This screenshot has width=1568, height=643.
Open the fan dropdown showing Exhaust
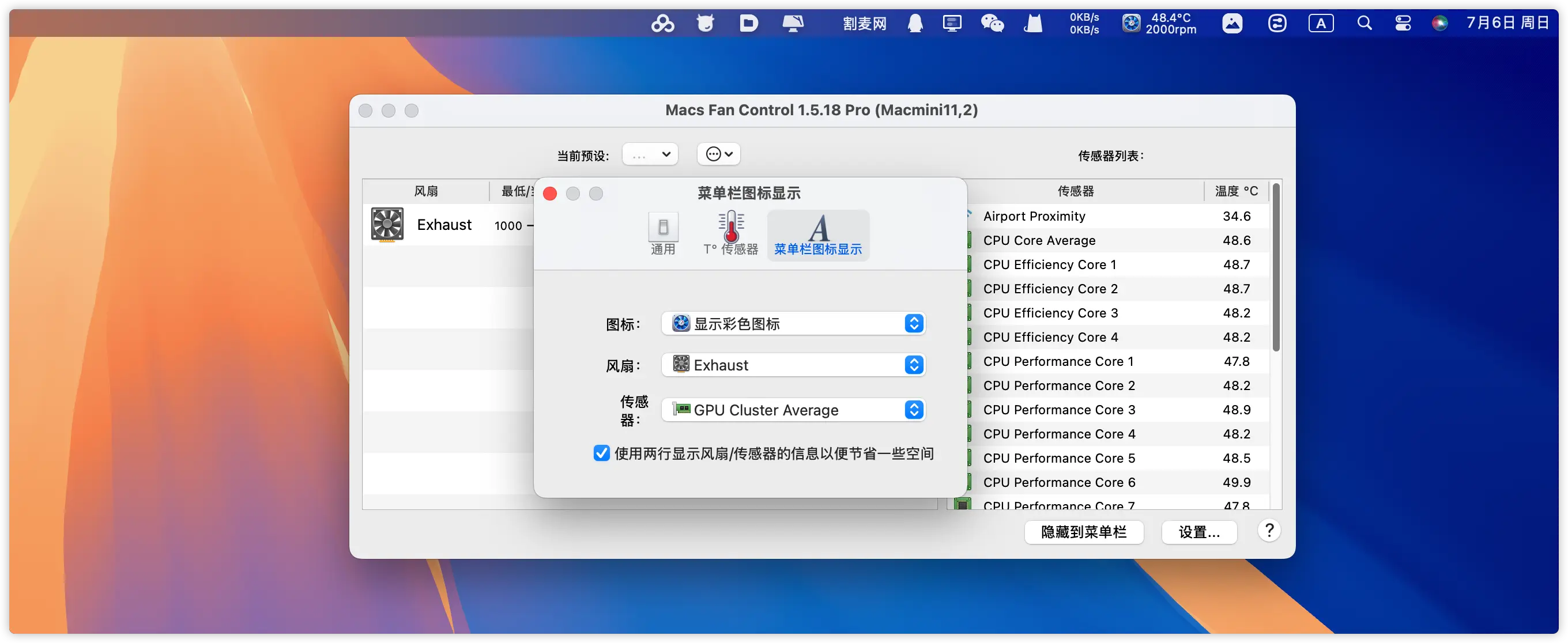[793, 365]
